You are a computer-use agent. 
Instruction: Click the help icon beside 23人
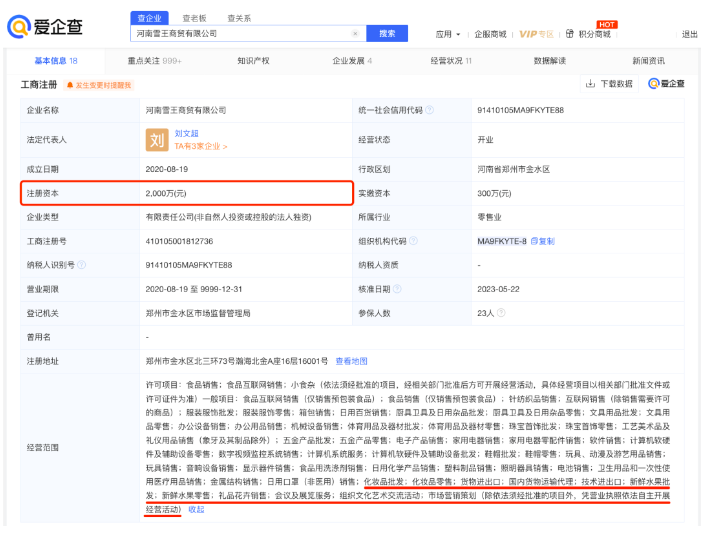501,312
